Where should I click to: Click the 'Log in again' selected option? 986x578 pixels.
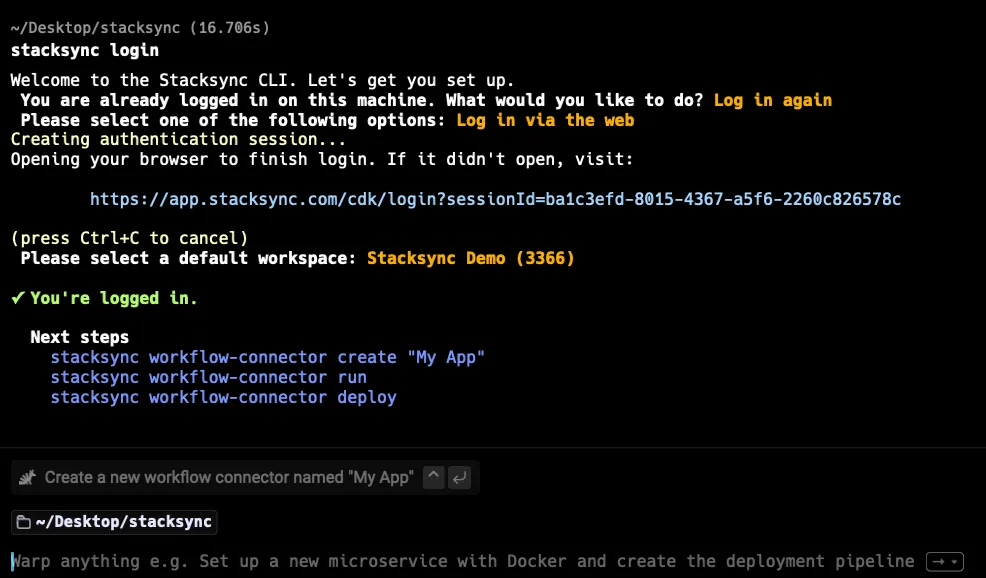(x=773, y=100)
